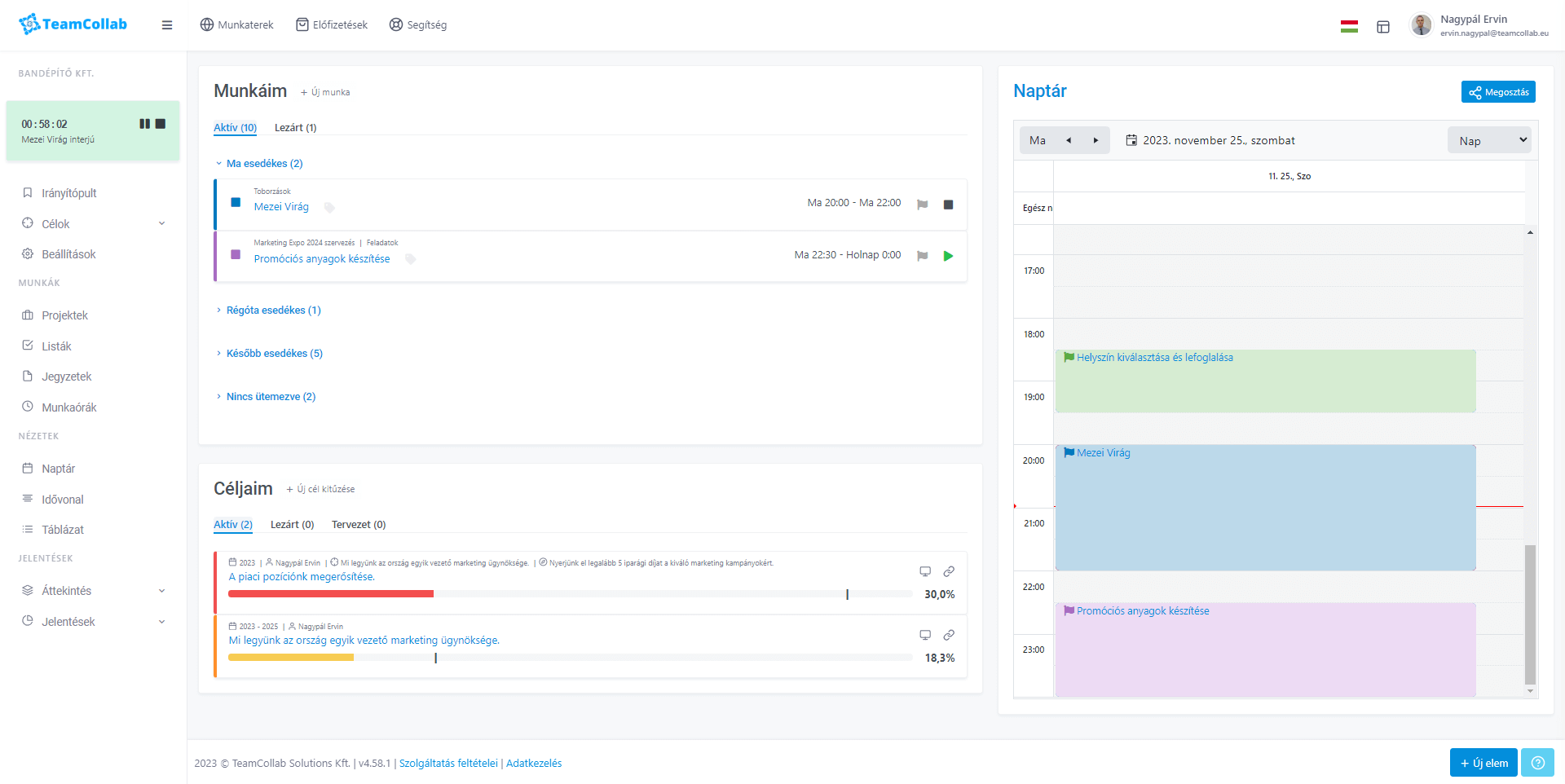This screenshot has width=1565, height=784.
Task: Click the flag icon on Mezei Virág task
Action: click(922, 205)
